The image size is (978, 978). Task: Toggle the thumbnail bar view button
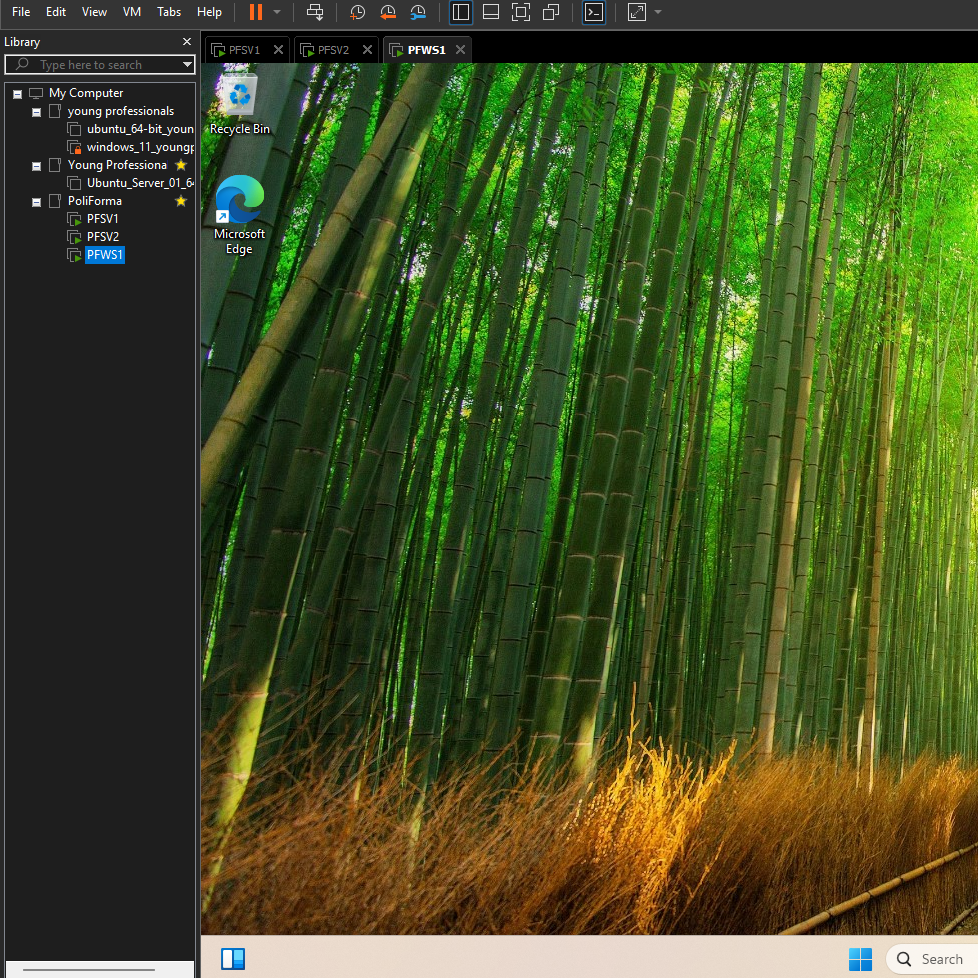coord(490,12)
